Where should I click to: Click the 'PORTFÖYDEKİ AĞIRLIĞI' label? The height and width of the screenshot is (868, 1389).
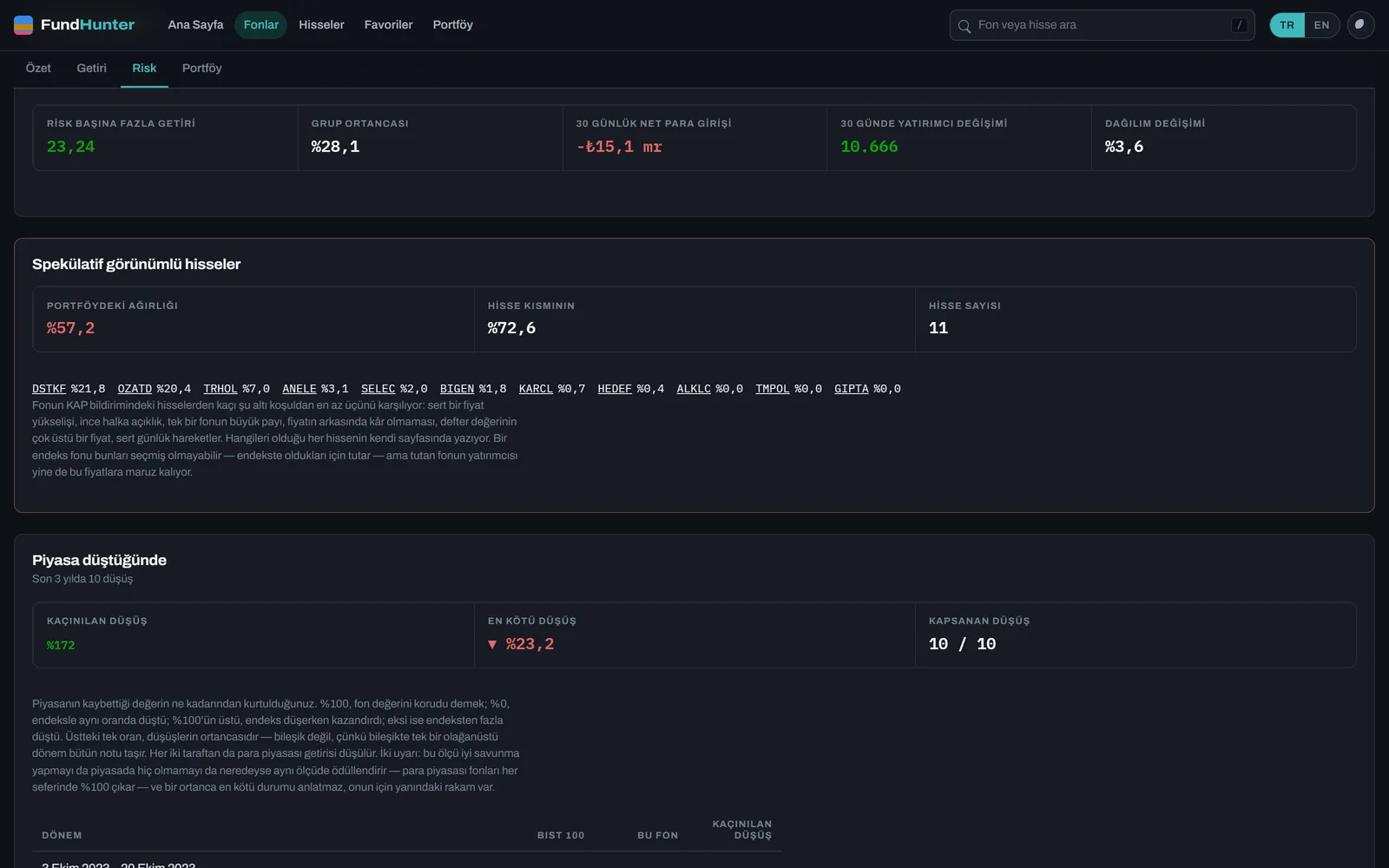pyautogui.click(x=112, y=306)
